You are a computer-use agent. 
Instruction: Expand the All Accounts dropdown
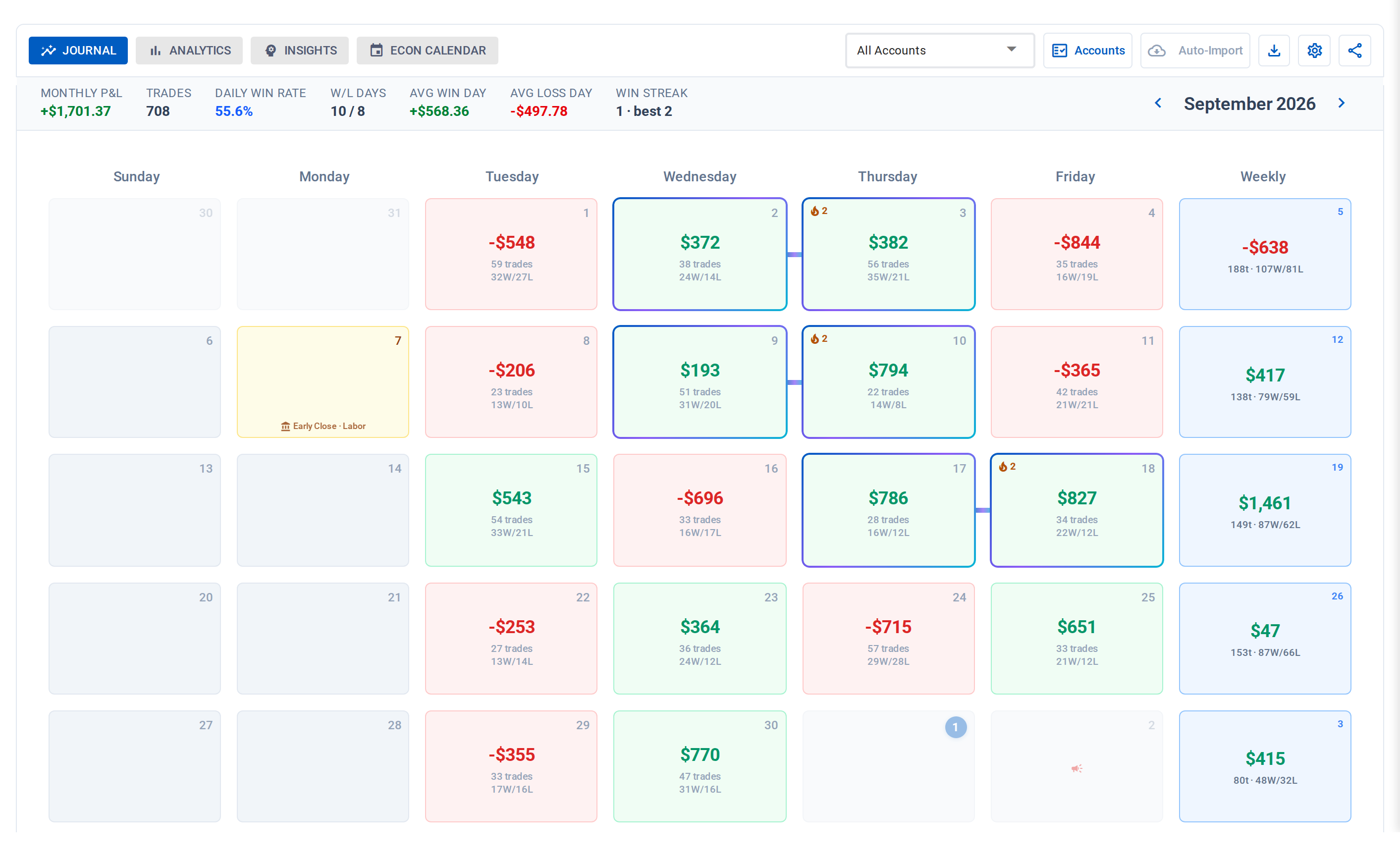[x=940, y=50]
